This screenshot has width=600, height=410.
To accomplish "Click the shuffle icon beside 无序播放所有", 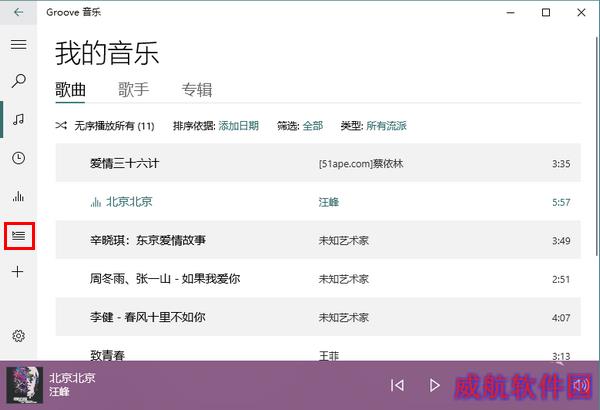I will [x=61, y=125].
